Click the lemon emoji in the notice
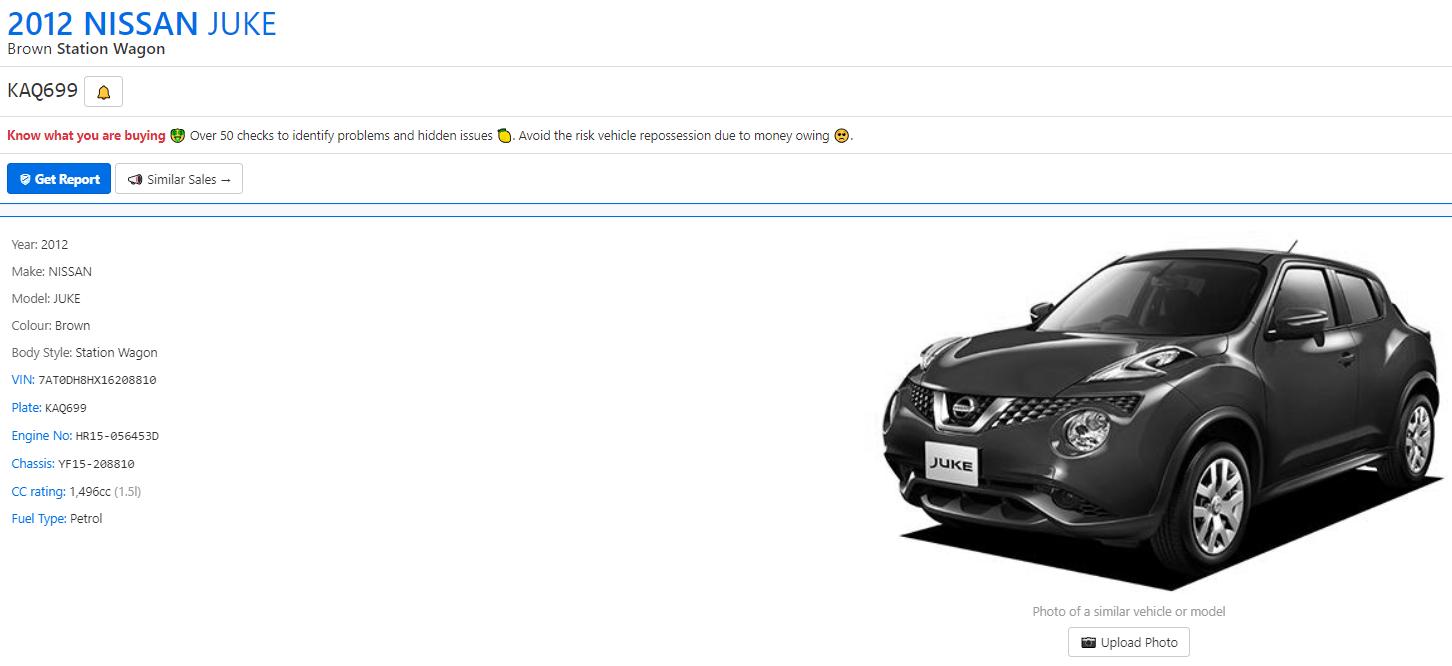The height and width of the screenshot is (666, 1452). tap(505, 135)
